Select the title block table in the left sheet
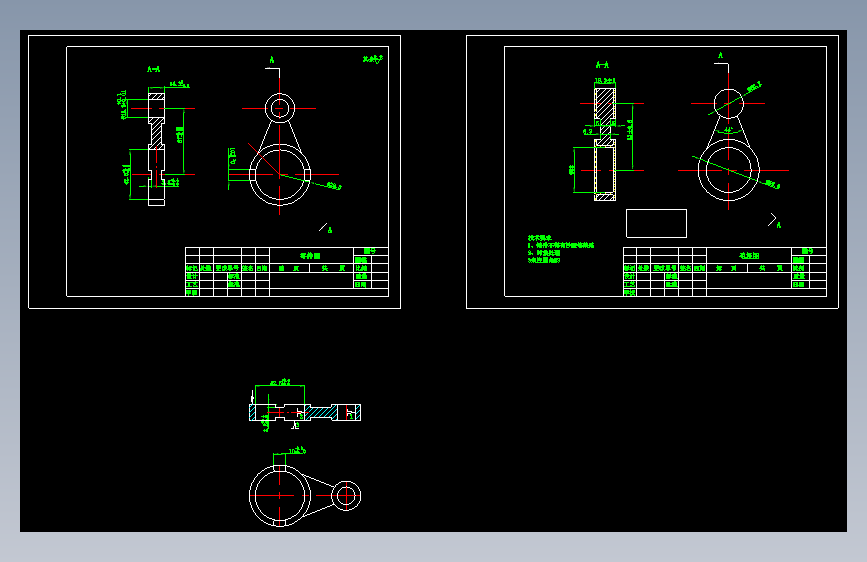This screenshot has width=867, height=562. pyautogui.click(x=286, y=272)
